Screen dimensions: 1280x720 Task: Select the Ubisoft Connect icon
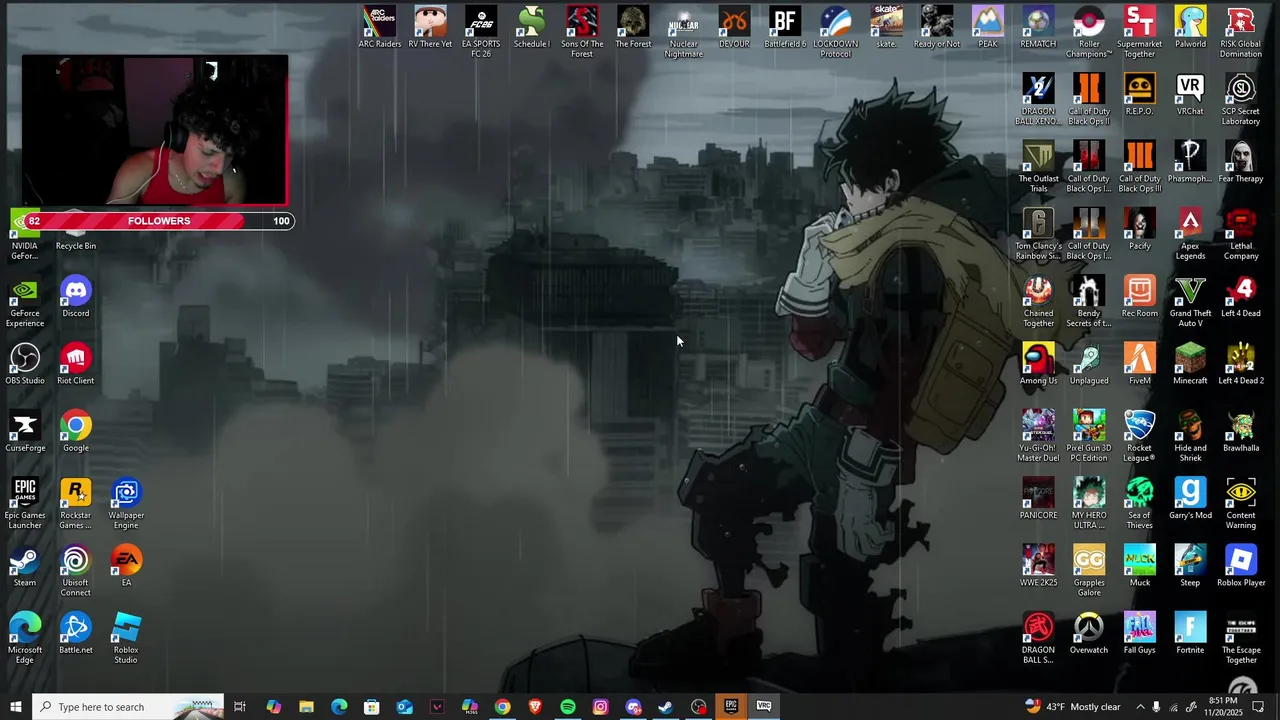pyautogui.click(x=75, y=570)
